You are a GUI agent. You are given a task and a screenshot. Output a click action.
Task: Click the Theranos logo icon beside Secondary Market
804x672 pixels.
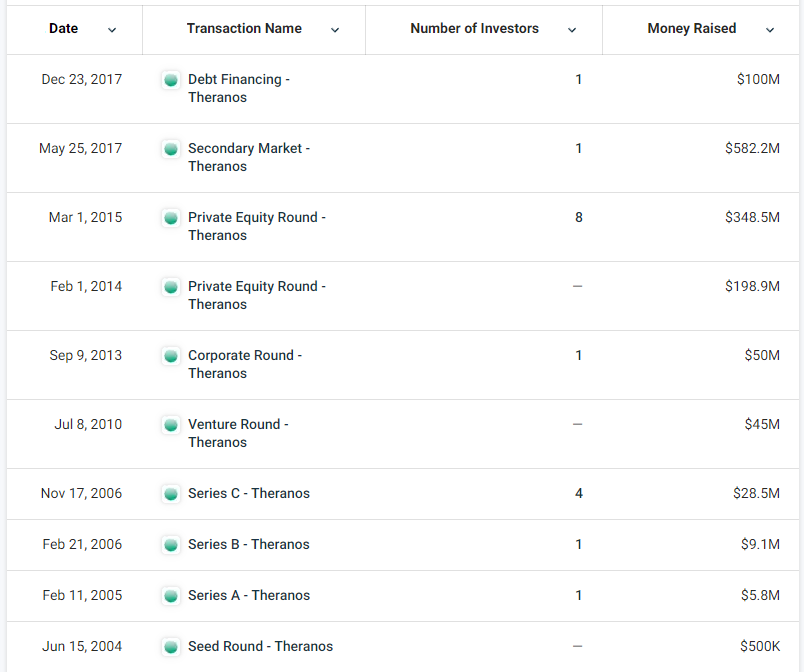[171, 149]
